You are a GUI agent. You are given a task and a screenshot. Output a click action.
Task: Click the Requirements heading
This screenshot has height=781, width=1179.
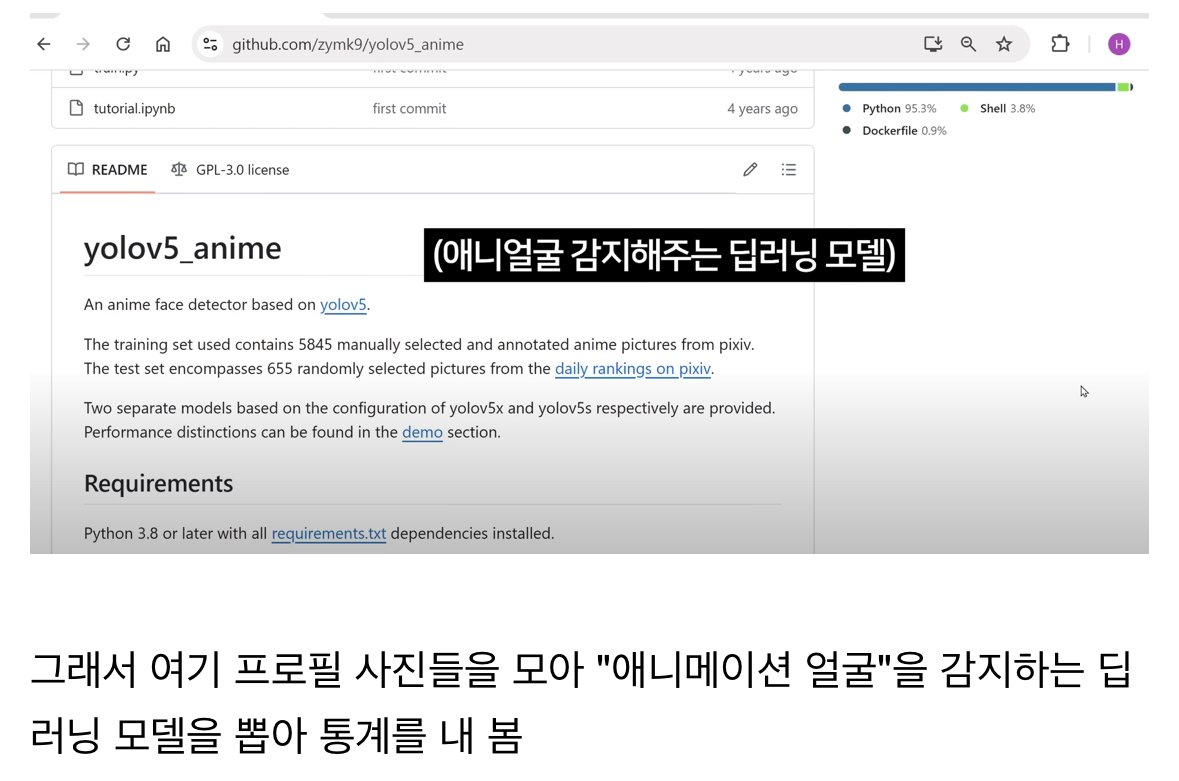point(159,483)
